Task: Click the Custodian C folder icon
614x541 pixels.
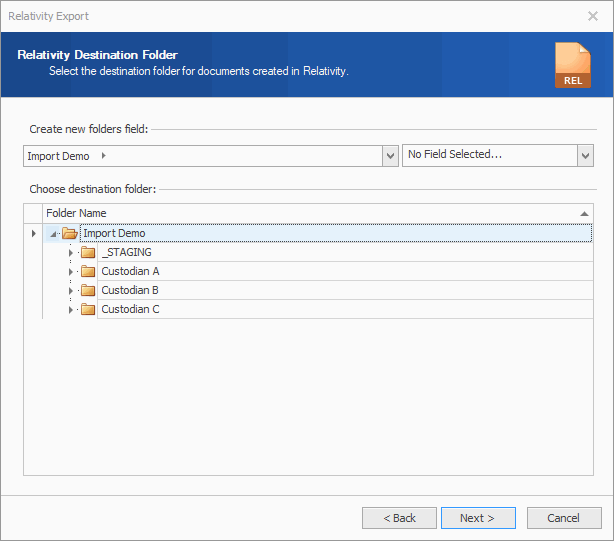Action: tap(88, 309)
